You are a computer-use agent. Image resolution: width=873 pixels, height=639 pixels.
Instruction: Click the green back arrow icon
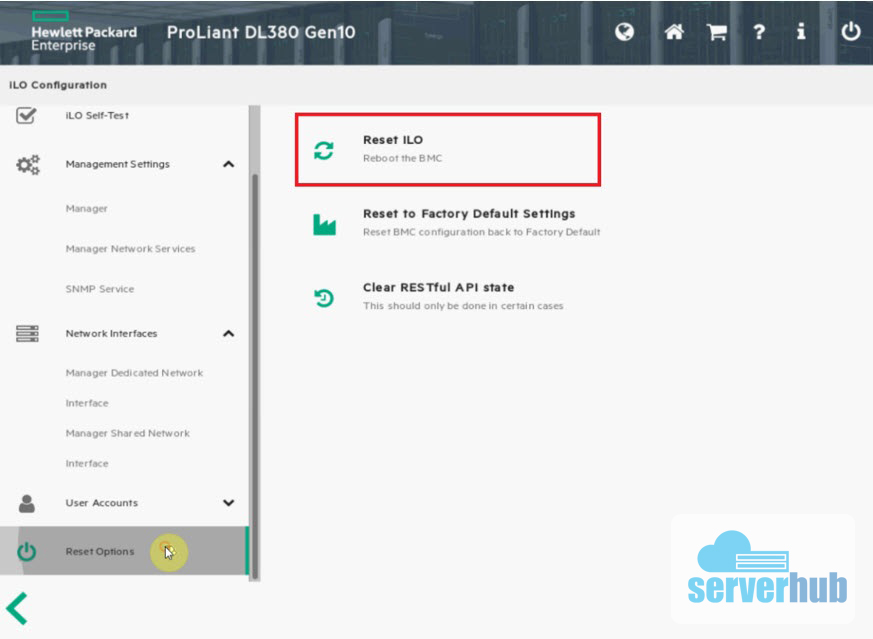(17, 608)
